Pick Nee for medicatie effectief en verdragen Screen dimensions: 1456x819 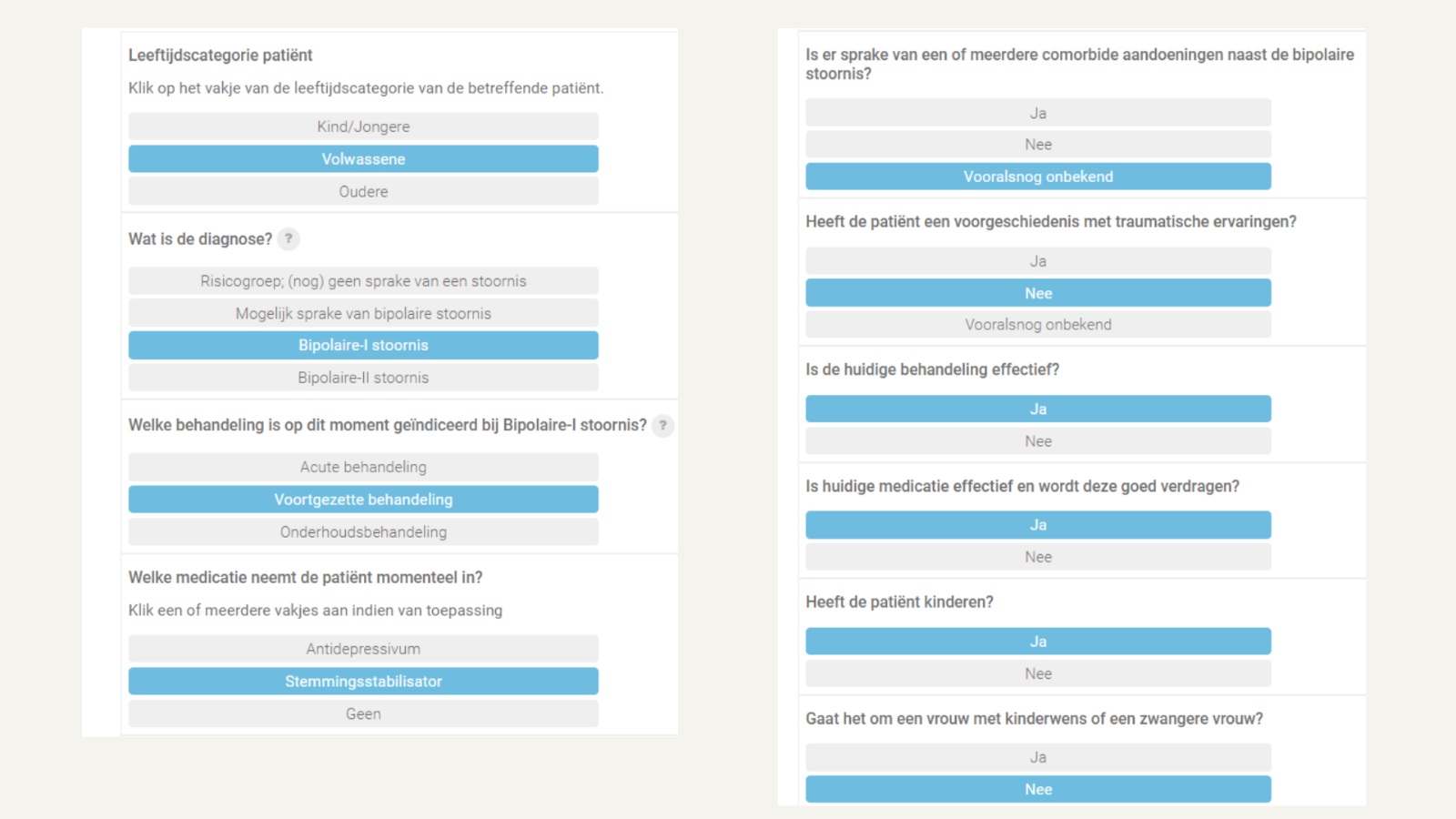[1037, 557]
